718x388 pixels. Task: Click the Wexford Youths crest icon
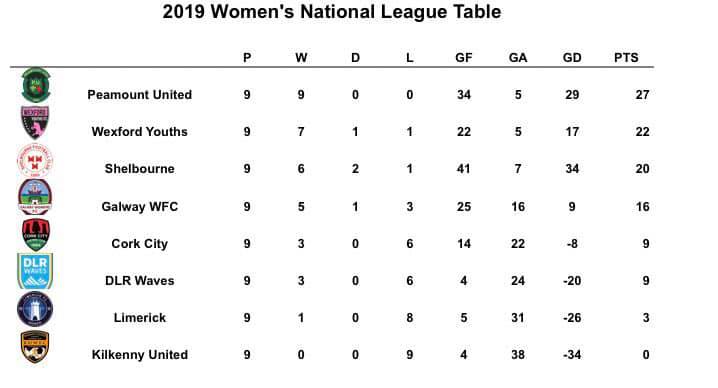coord(35,122)
